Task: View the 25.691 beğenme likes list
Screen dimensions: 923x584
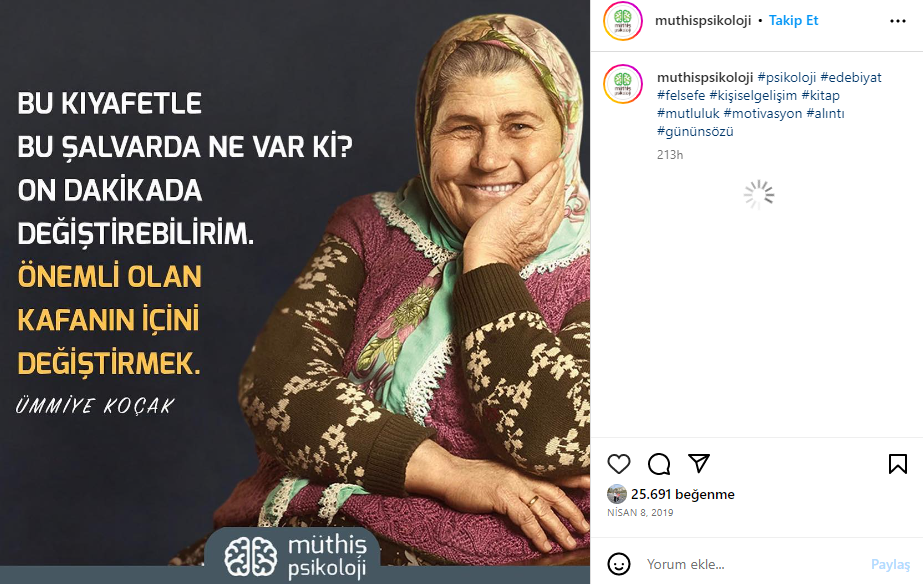Action: tap(683, 494)
